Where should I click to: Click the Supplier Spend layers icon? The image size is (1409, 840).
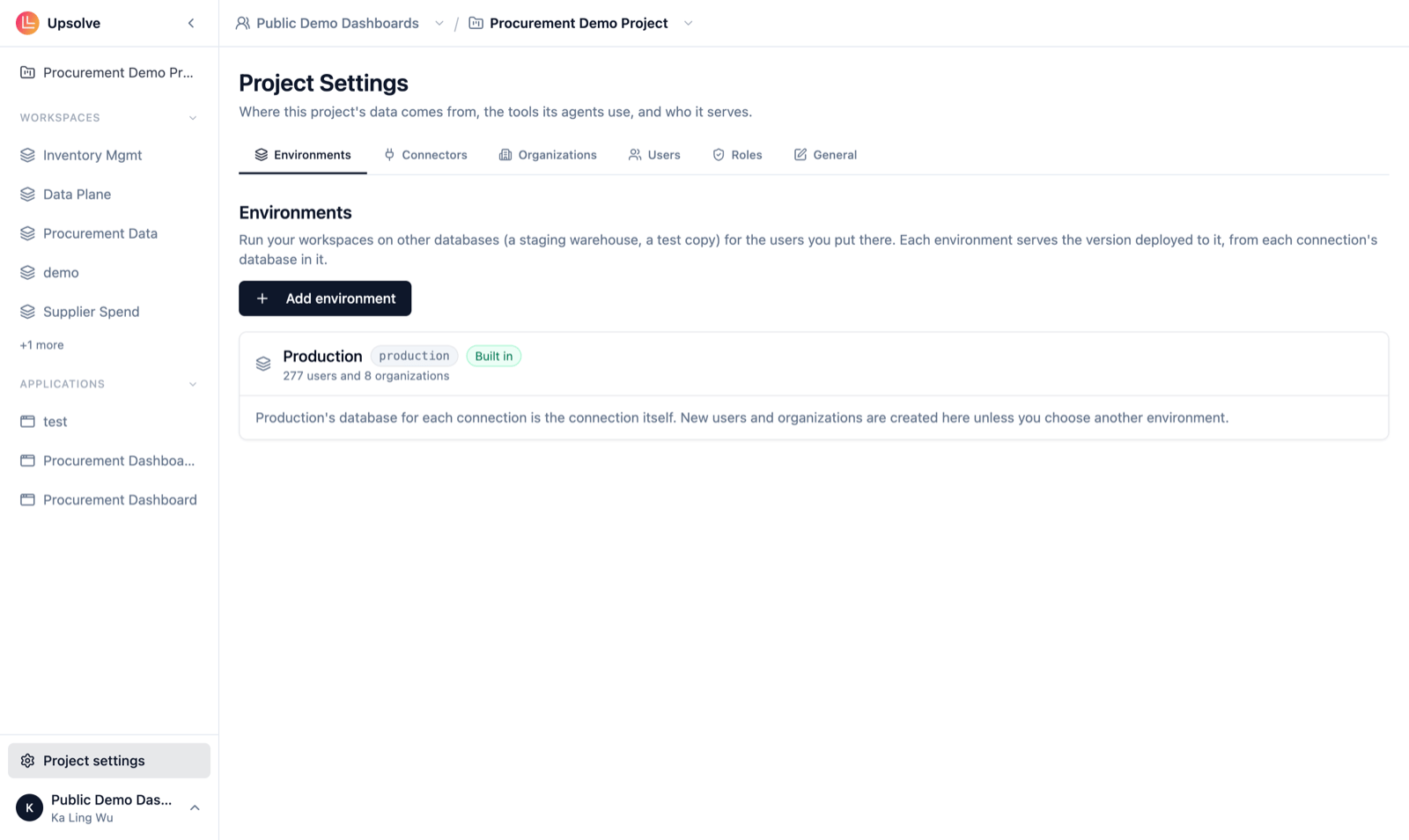coord(27,312)
